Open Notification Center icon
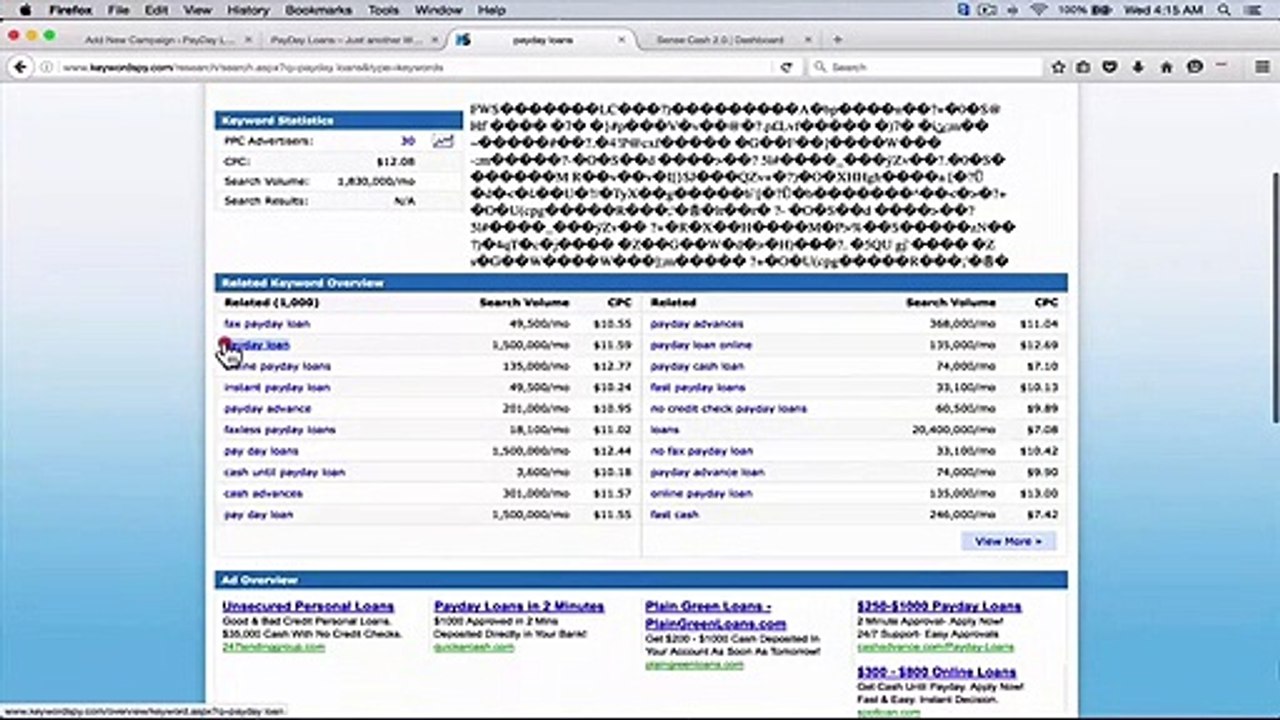Image resolution: width=1280 pixels, height=720 pixels. tap(1256, 10)
